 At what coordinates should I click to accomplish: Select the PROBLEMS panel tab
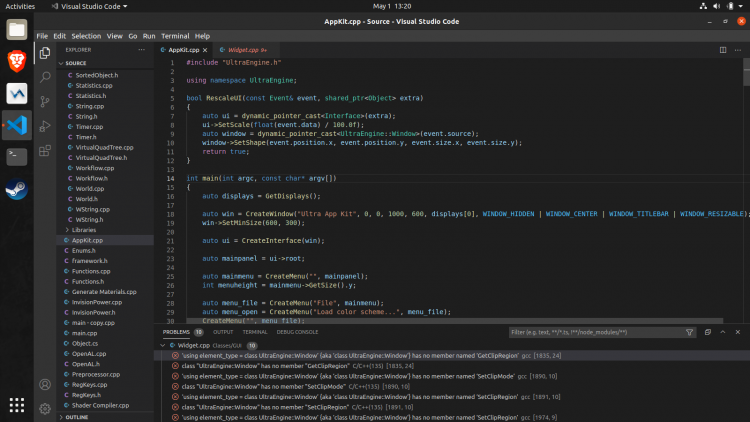tap(176, 332)
